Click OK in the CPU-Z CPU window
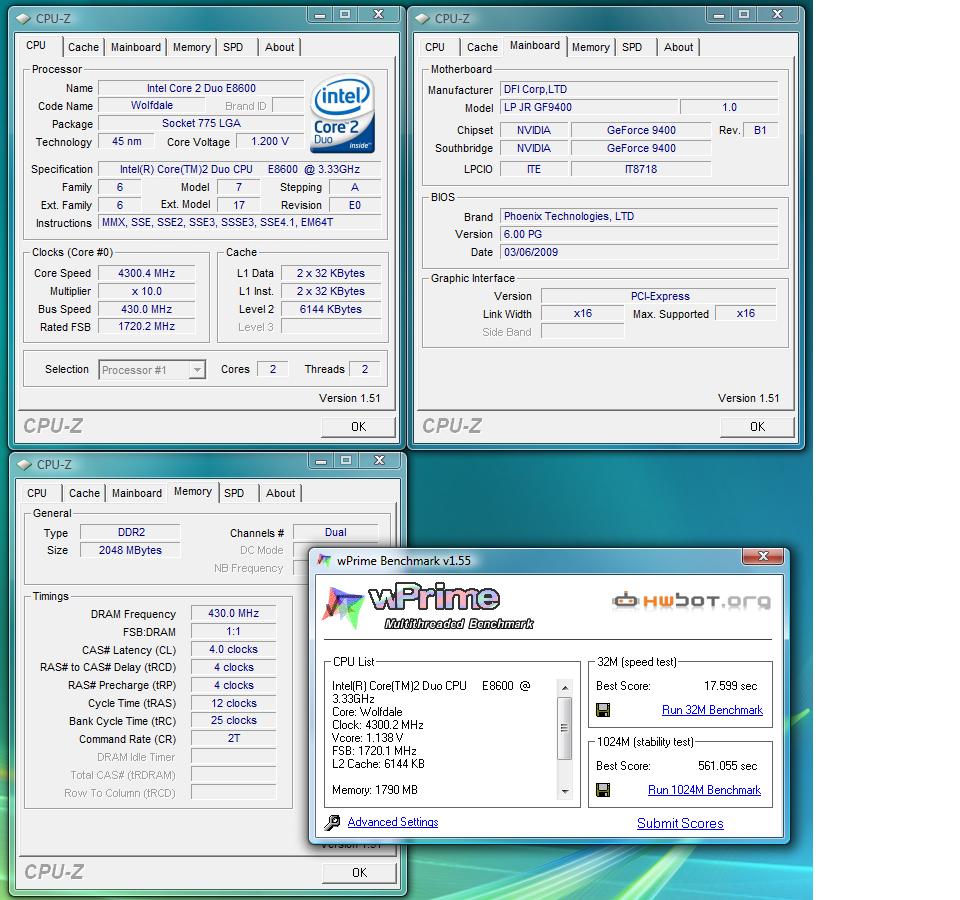Viewport: 960px width, 900px height. coord(358,427)
